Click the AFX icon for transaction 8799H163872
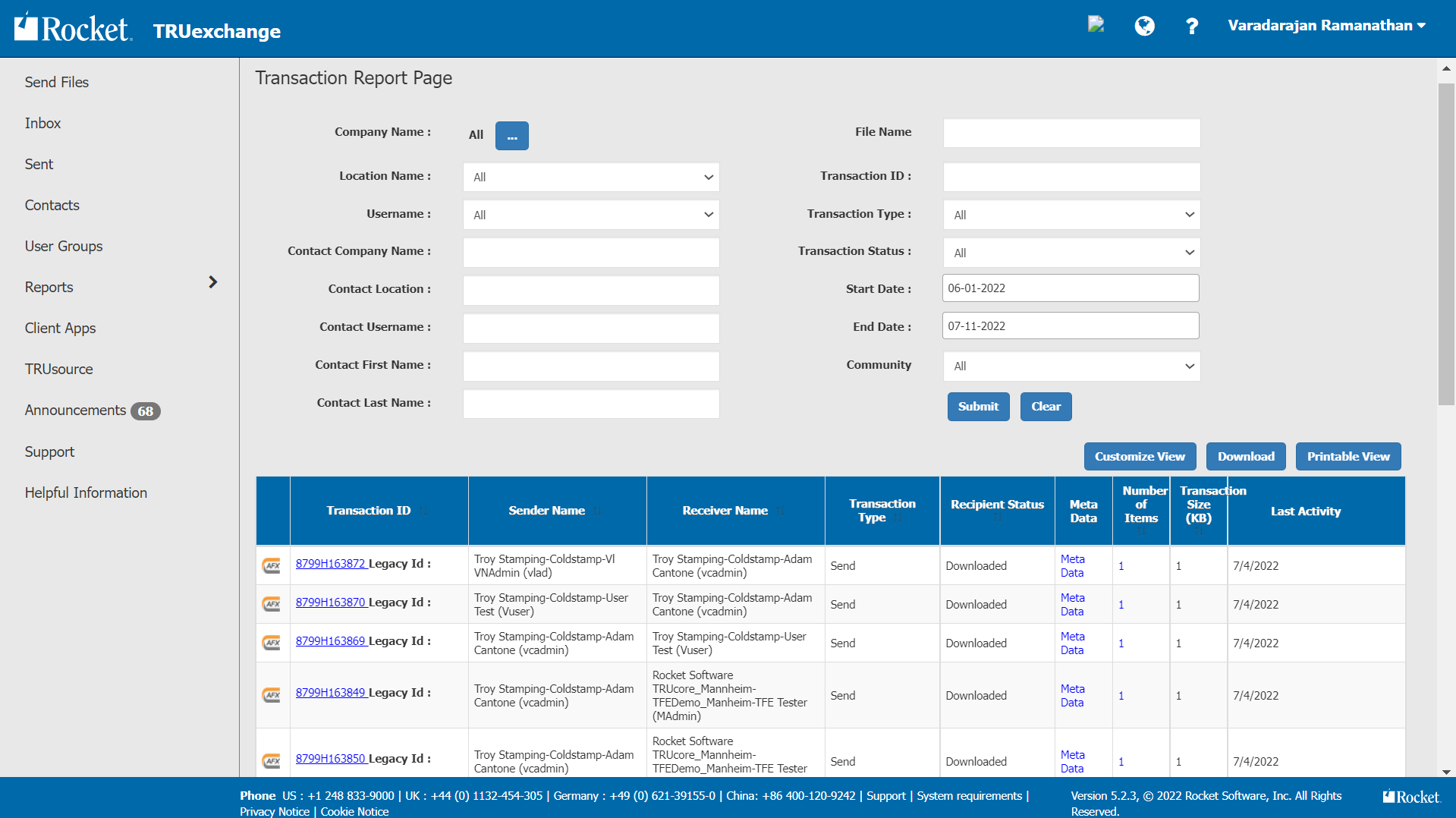The image size is (1456, 818). 272,565
